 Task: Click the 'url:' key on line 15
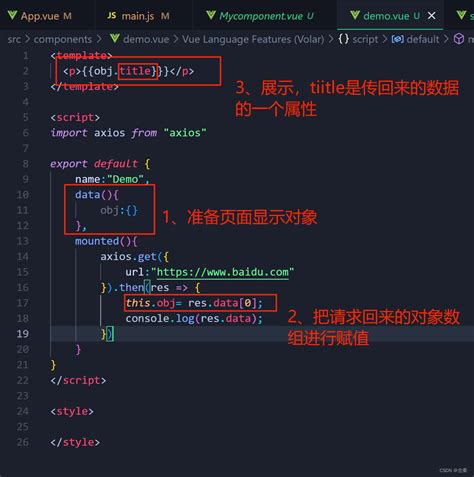[x=137, y=272]
